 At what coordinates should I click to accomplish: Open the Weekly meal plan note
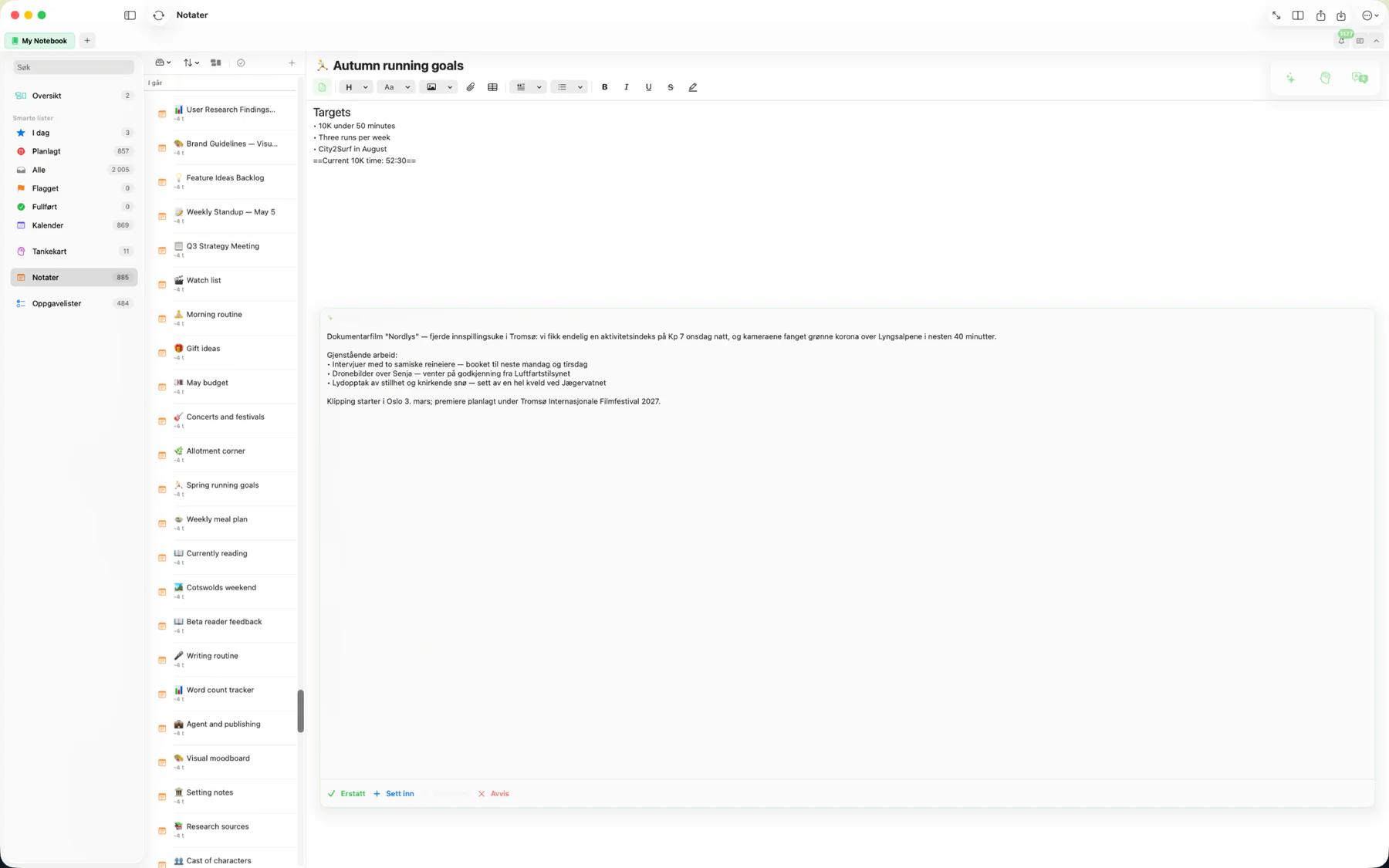tap(225, 523)
